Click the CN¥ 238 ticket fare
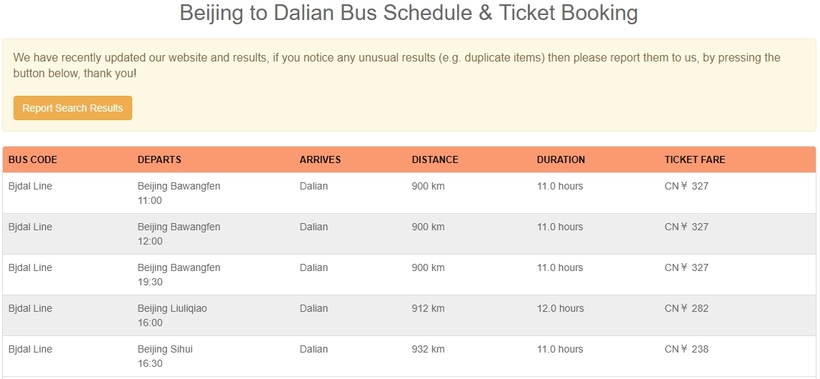The height and width of the screenshot is (379, 820). tap(686, 349)
